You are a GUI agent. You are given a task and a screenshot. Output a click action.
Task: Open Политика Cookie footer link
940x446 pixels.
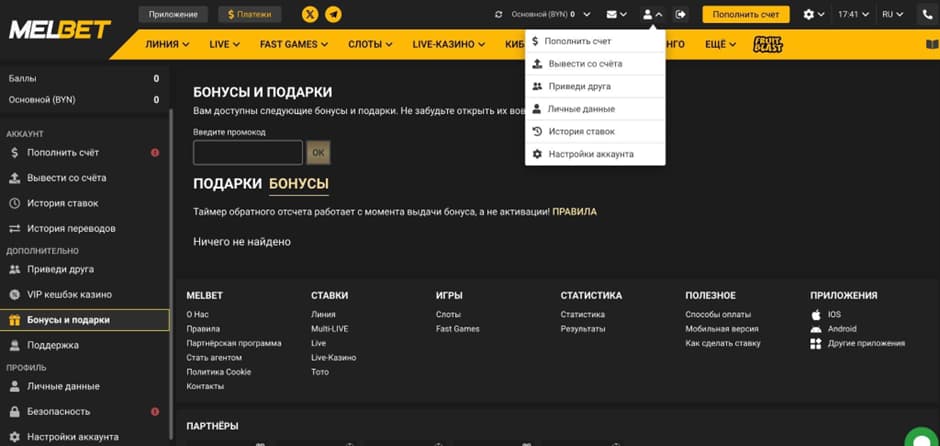coord(219,372)
